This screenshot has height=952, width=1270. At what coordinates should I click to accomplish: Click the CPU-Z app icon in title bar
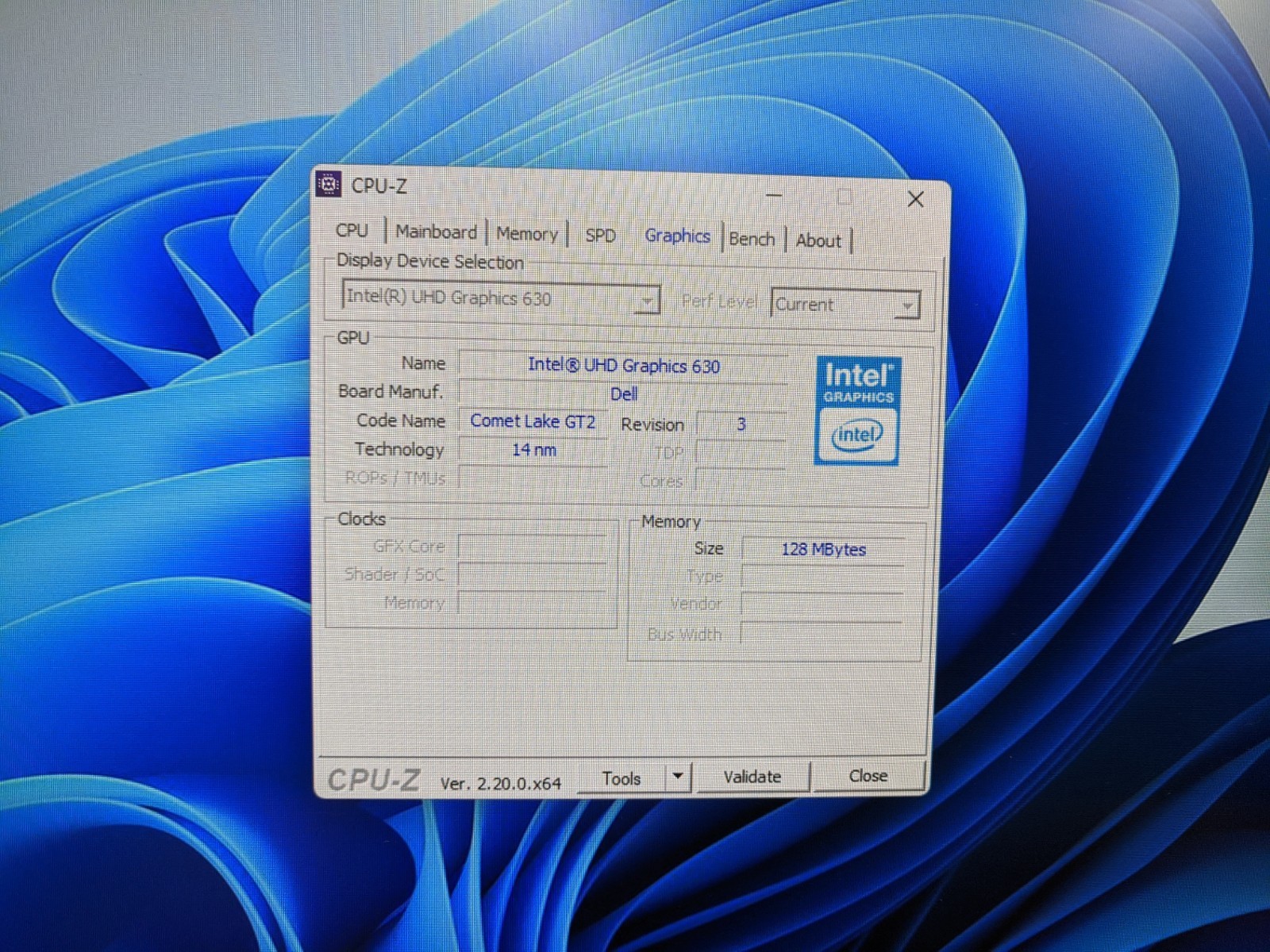329,184
